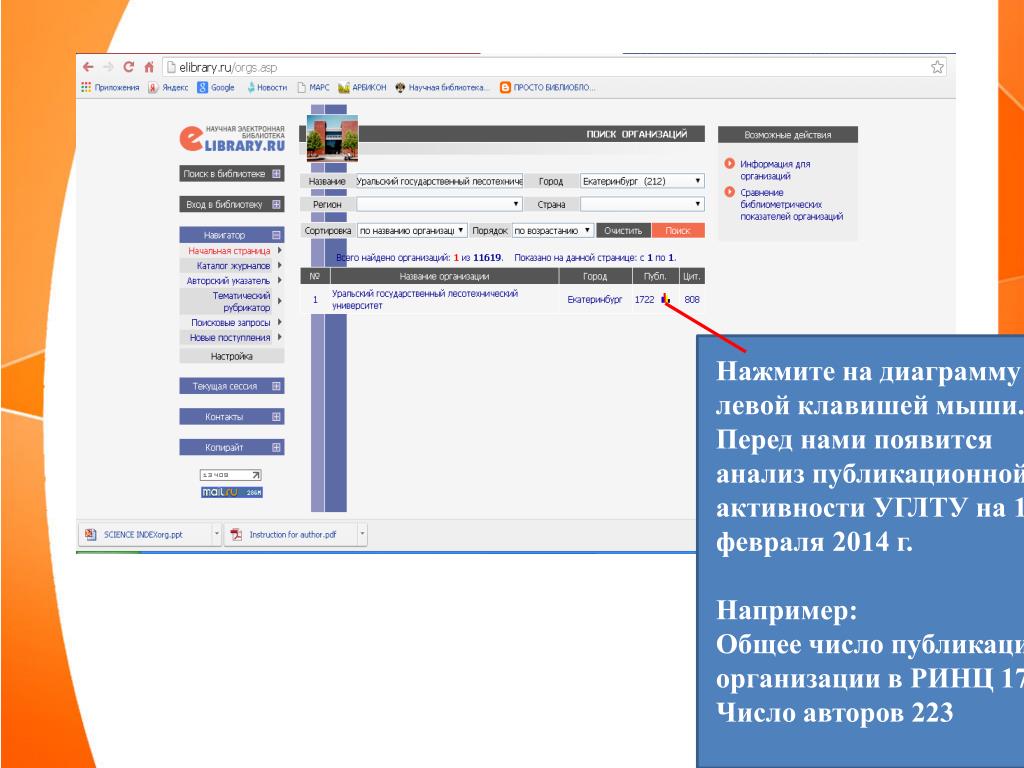
Task: Click the eLIBRARY.RU logo
Action: coord(232,138)
